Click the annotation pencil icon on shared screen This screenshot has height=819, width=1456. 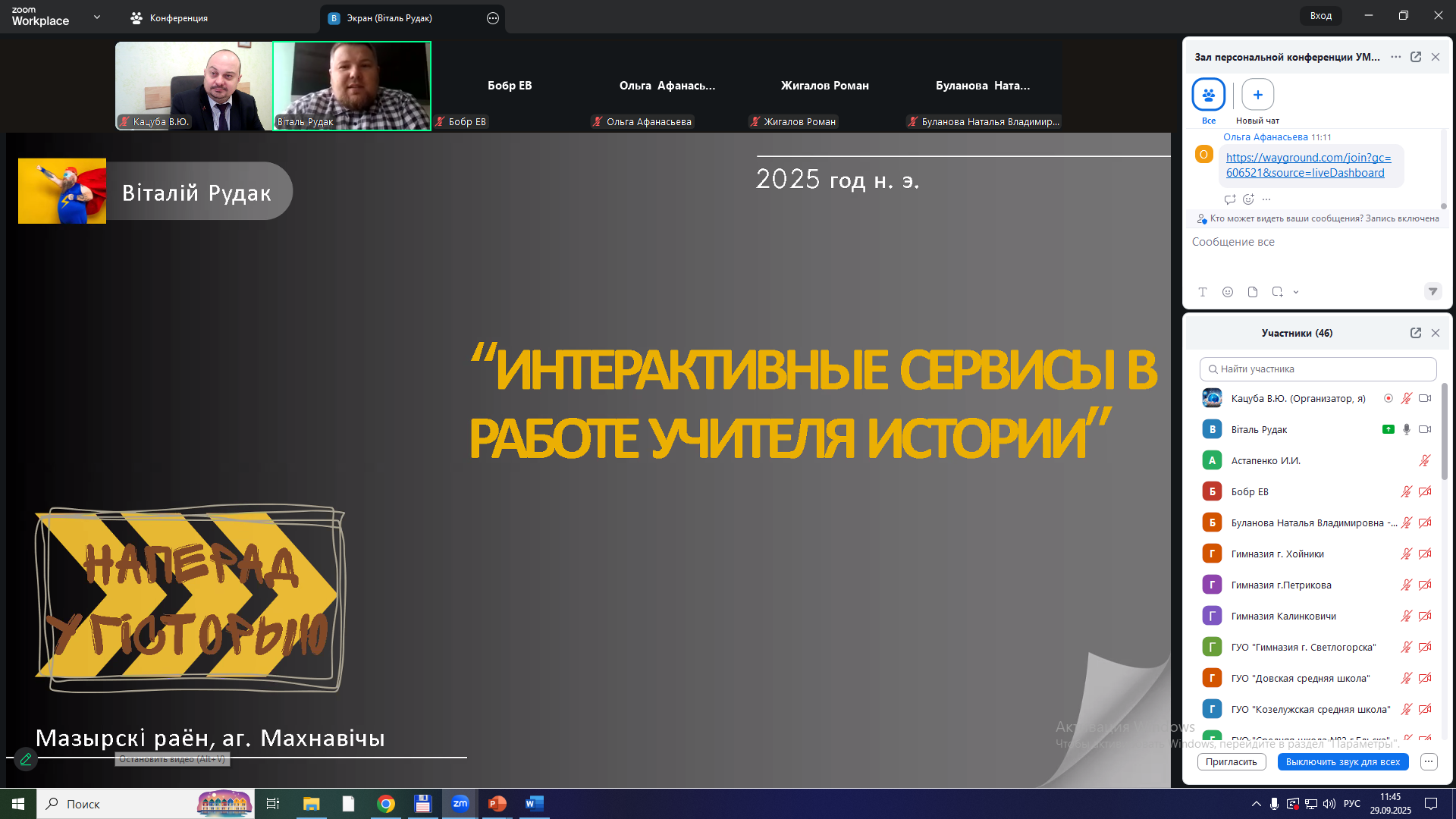26,758
